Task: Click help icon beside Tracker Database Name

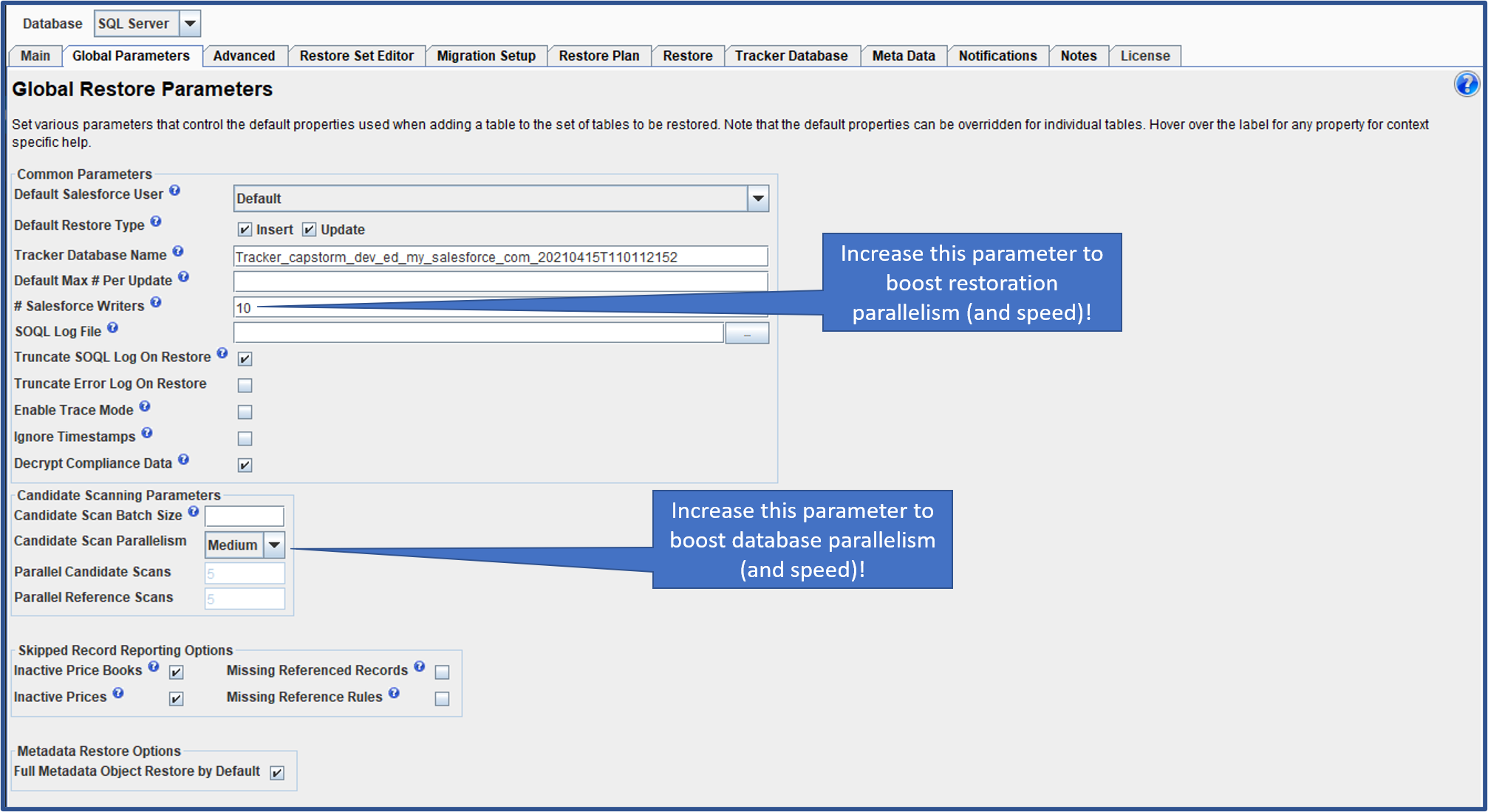Action: tap(178, 251)
